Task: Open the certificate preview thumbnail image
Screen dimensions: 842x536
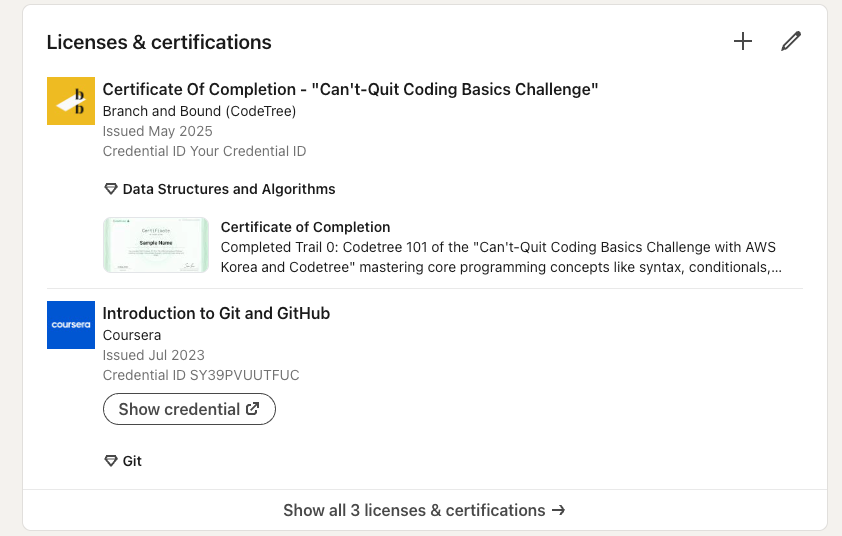Action: [x=156, y=245]
